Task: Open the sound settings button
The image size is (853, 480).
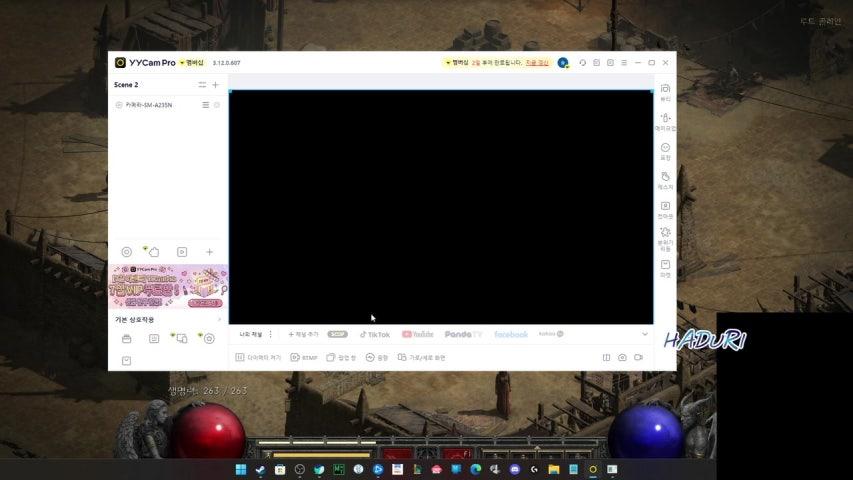Action: point(376,358)
